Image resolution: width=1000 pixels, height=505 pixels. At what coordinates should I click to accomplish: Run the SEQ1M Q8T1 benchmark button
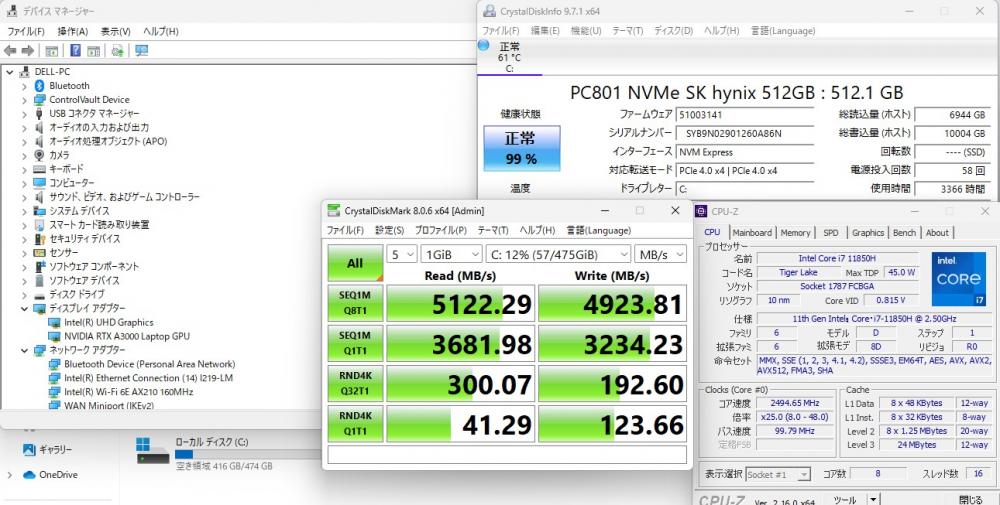(355, 304)
